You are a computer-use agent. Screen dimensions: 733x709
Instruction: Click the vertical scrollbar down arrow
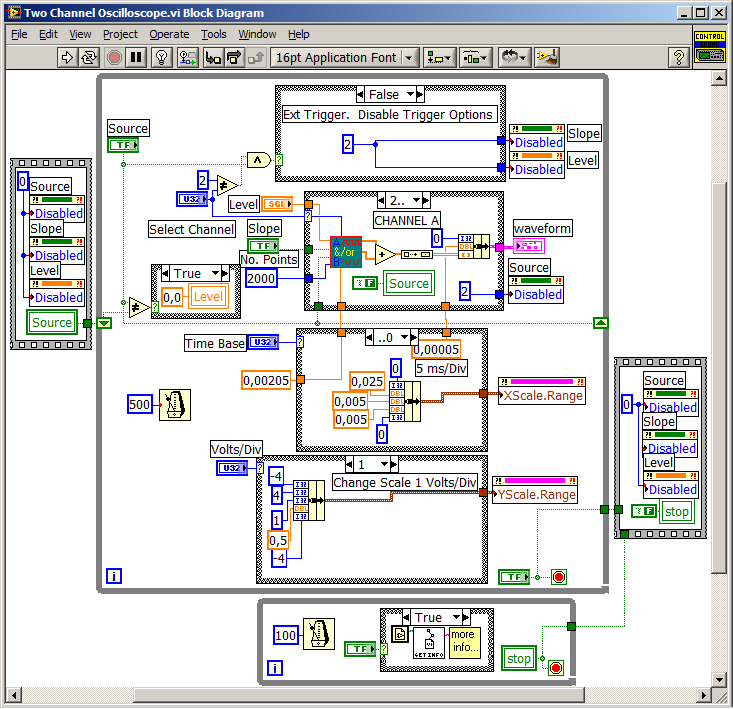719,680
